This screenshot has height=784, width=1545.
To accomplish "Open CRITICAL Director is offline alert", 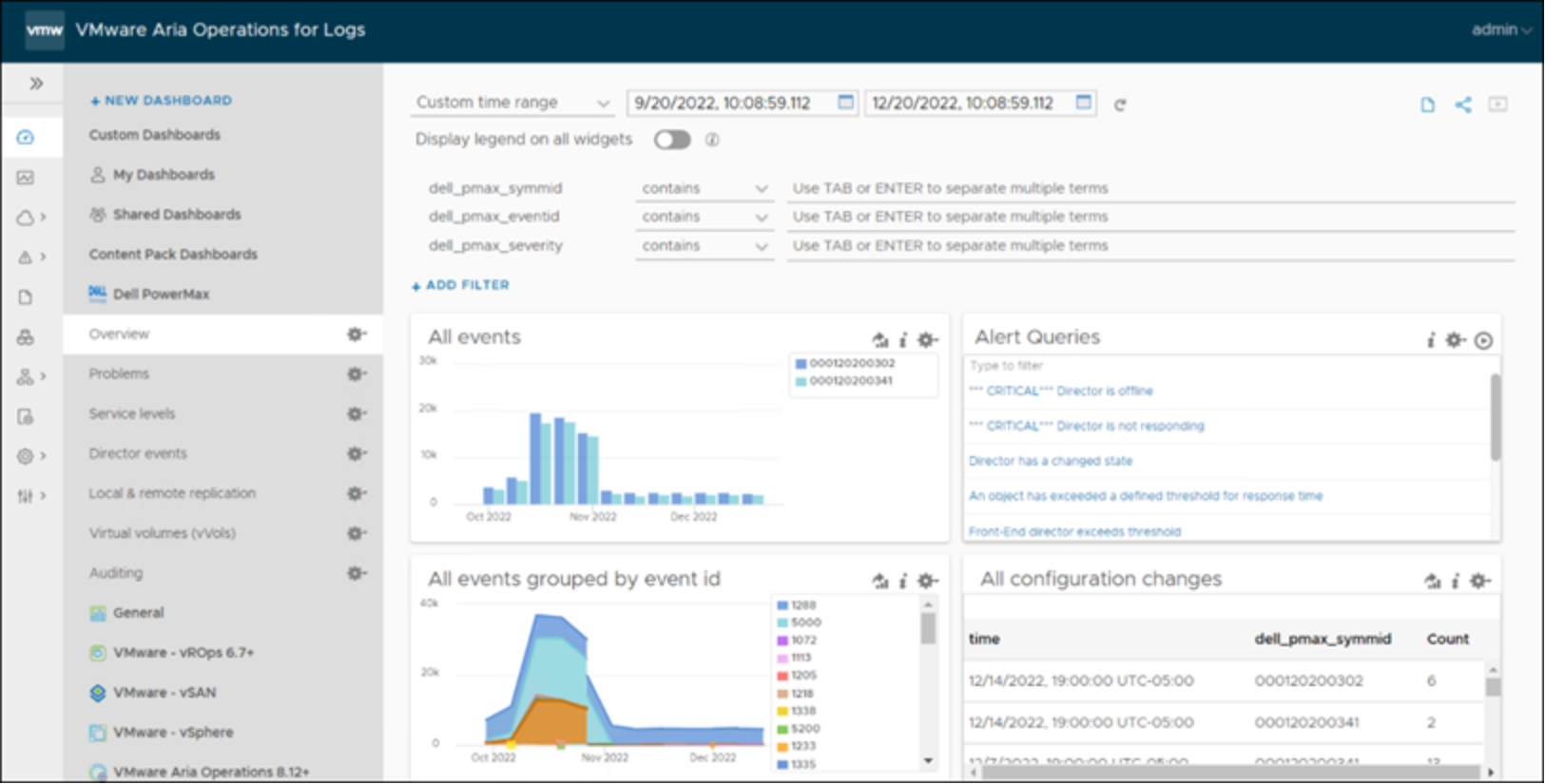I will [x=1061, y=391].
